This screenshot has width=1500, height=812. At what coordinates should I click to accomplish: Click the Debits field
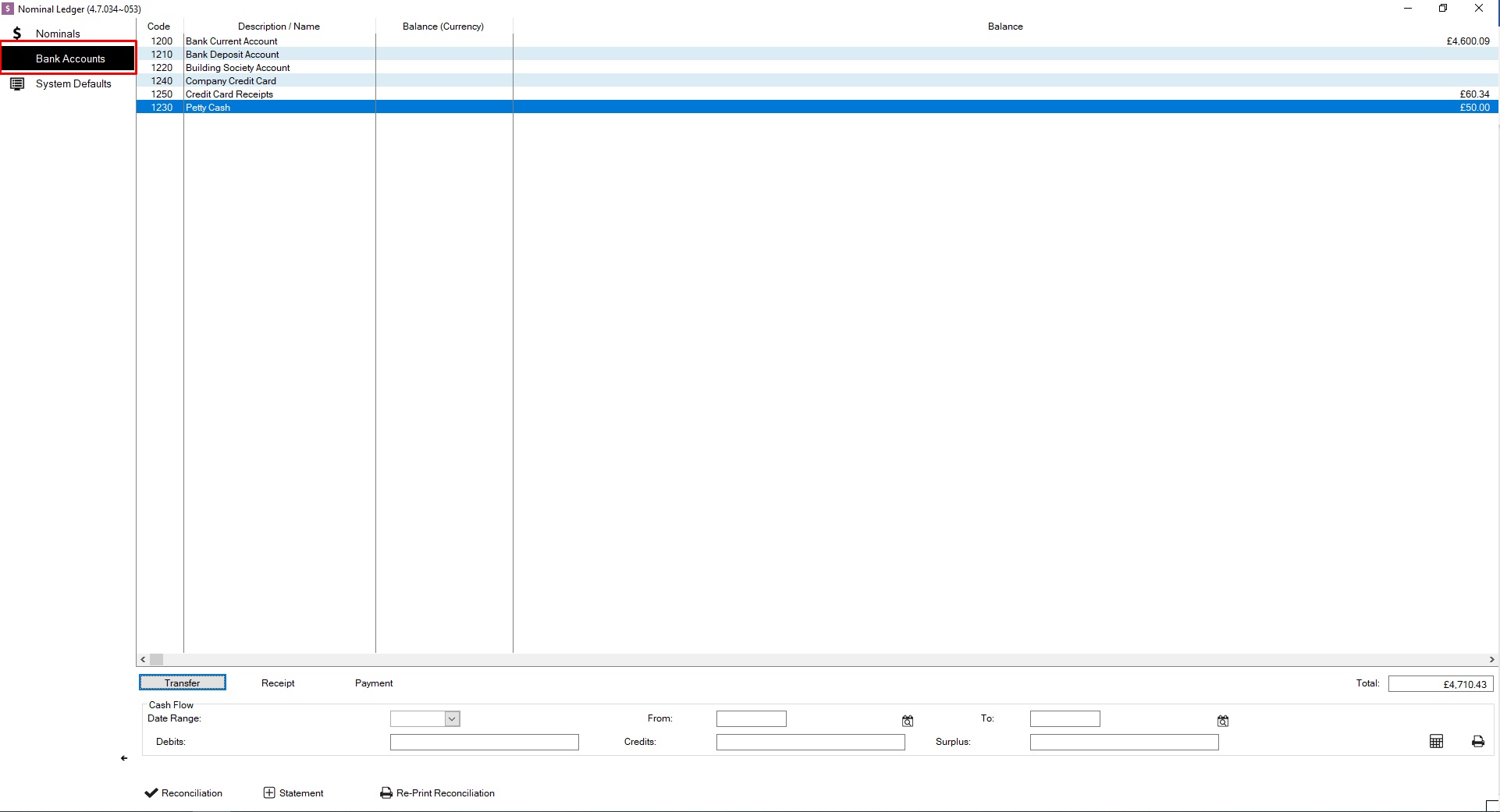coord(485,742)
